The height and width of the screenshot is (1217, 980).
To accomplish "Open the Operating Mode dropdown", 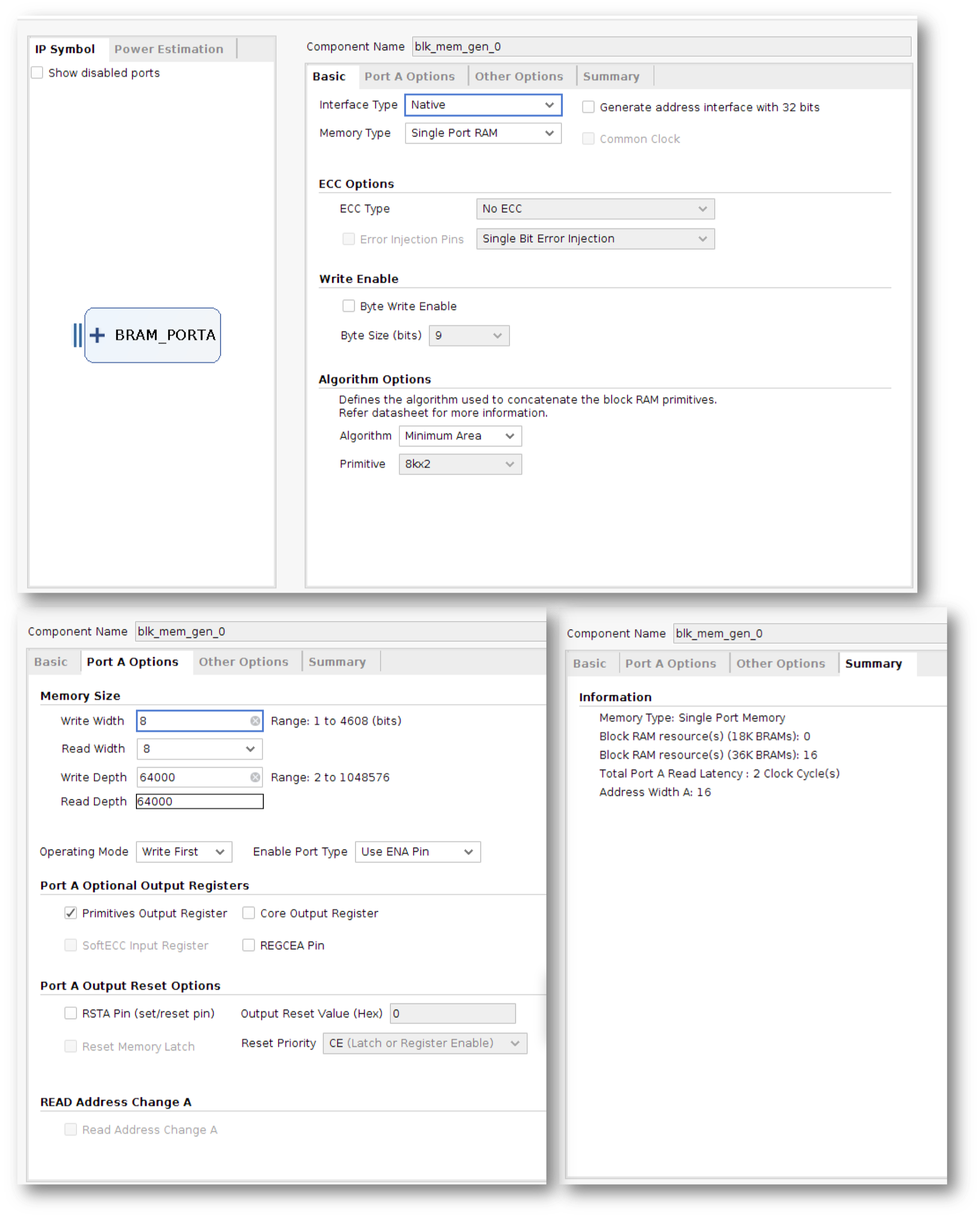I will click(184, 852).
